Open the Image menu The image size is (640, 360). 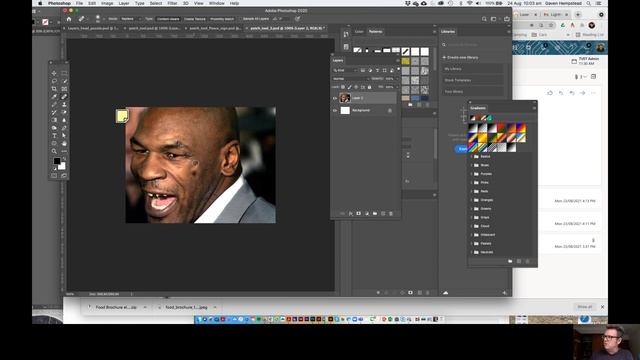[107, 3]
